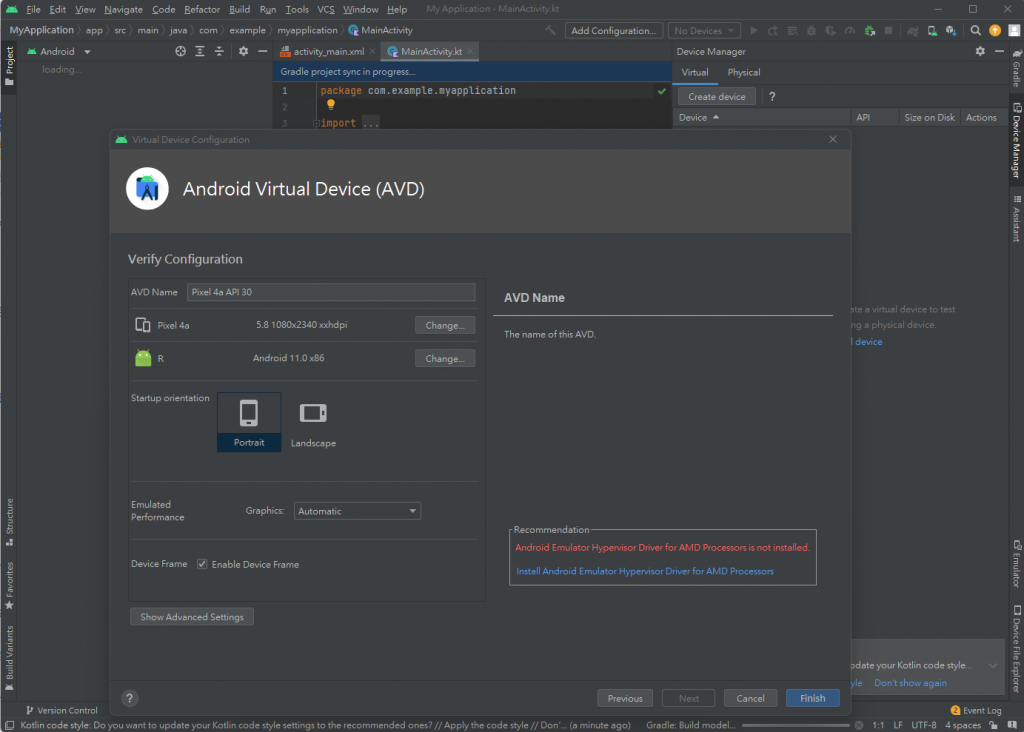The image size is (1024, 732).
Task: Click the Stop square icon in toolbar
Action: click(888, 31)
